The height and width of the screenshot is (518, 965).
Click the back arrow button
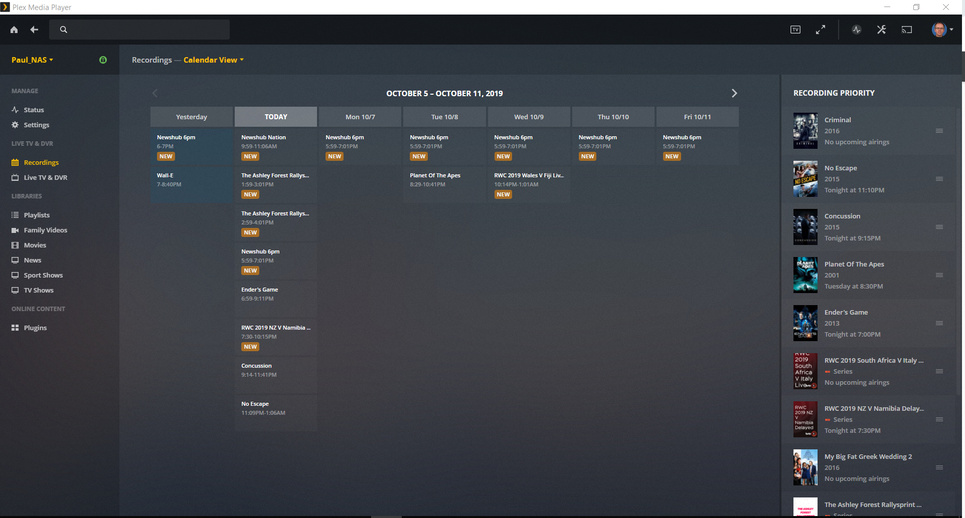(34, 30)
